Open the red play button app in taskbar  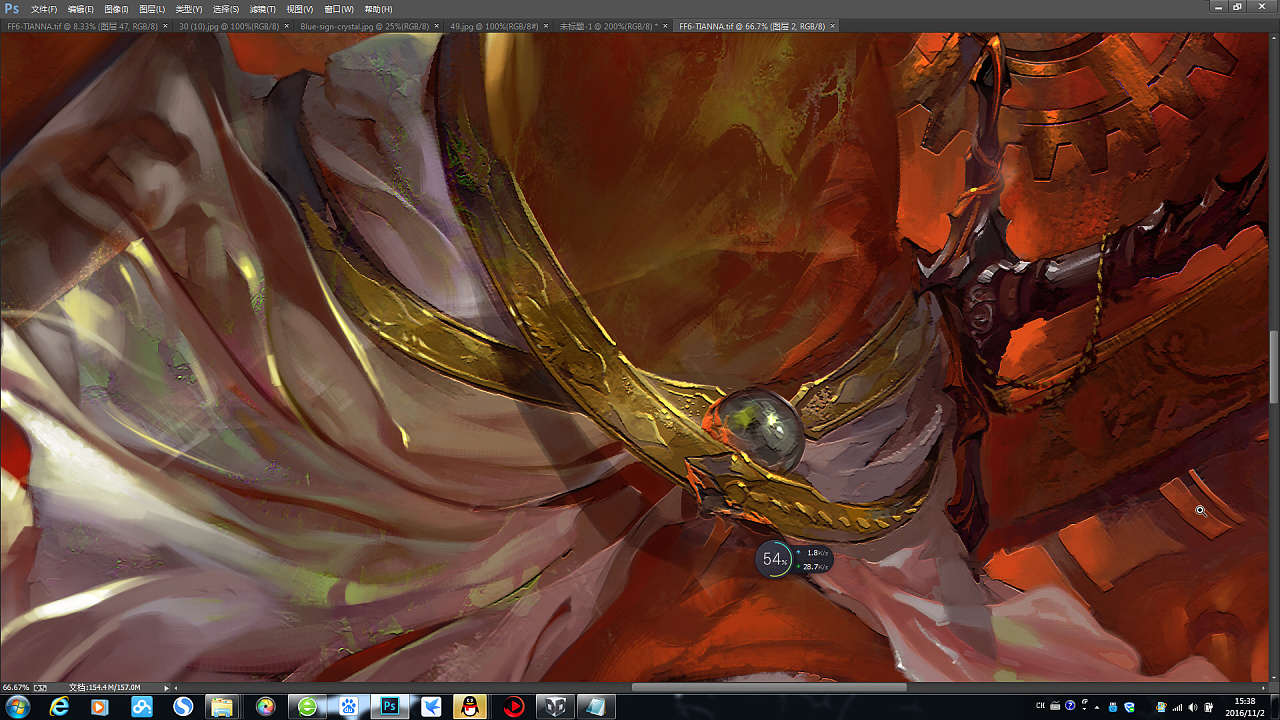click(513, 707)
